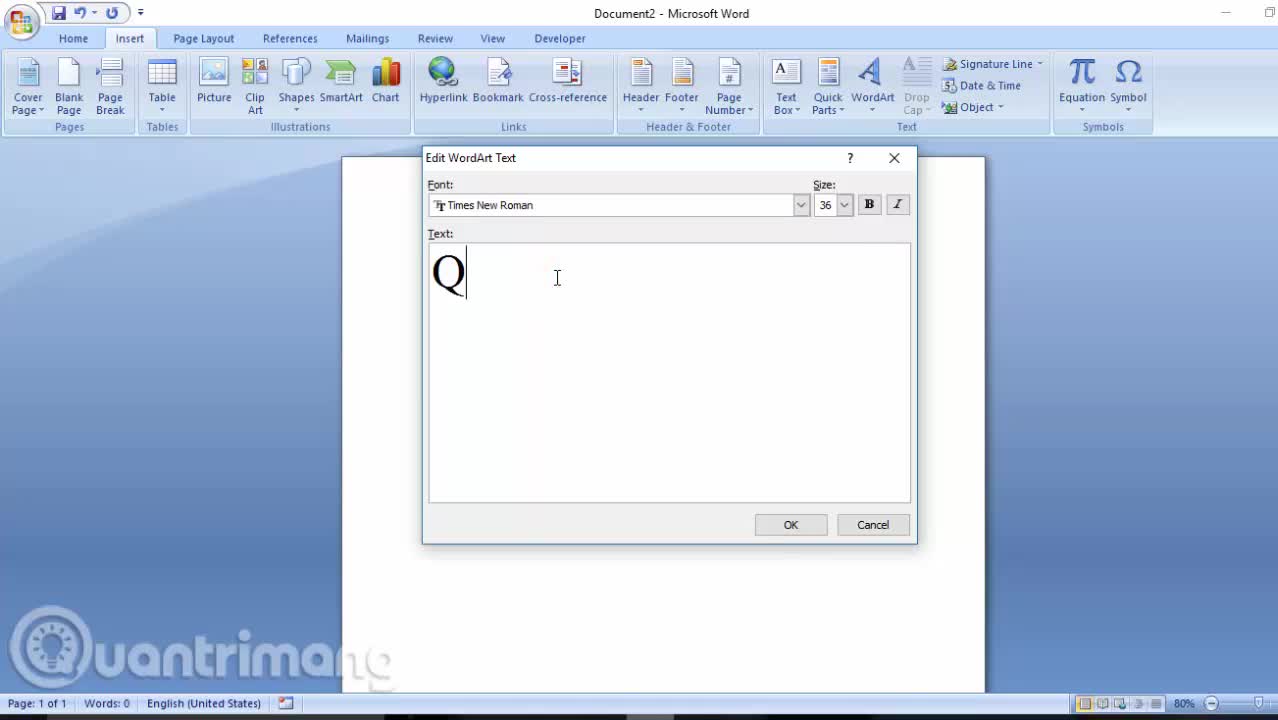The image size is (1278, 720).
Task: Open Size dropdown in WordArt dialog
Action: point(844,205)
